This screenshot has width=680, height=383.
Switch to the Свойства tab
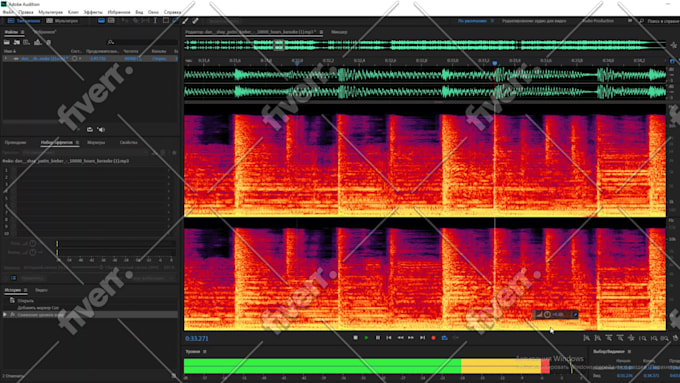128,142
